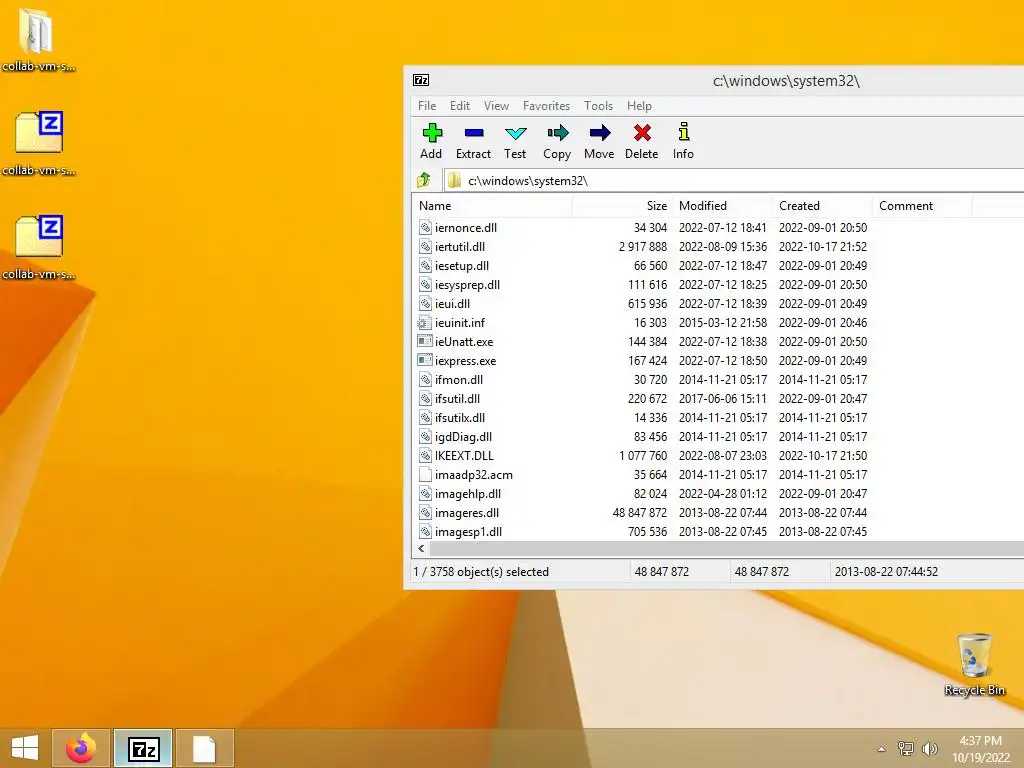Open the Favorites menu
1024x768 pixels.
(x=547, y=106)
